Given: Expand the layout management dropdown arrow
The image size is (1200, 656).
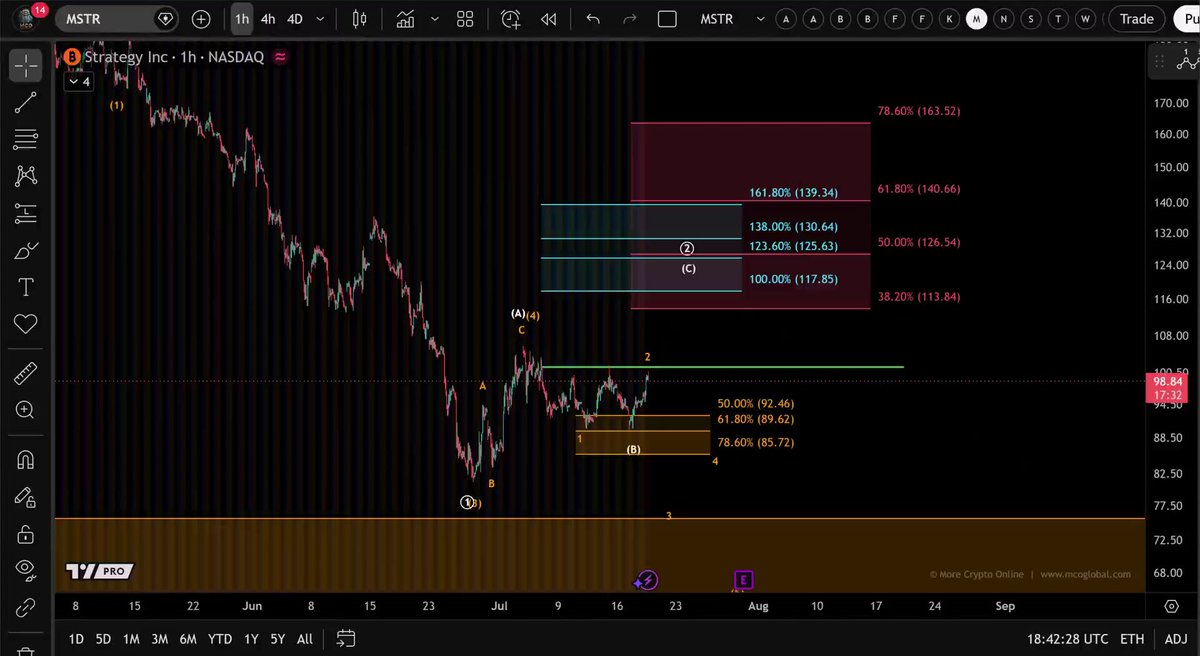Looking at the screenshot, I should (x=760, y=19).
